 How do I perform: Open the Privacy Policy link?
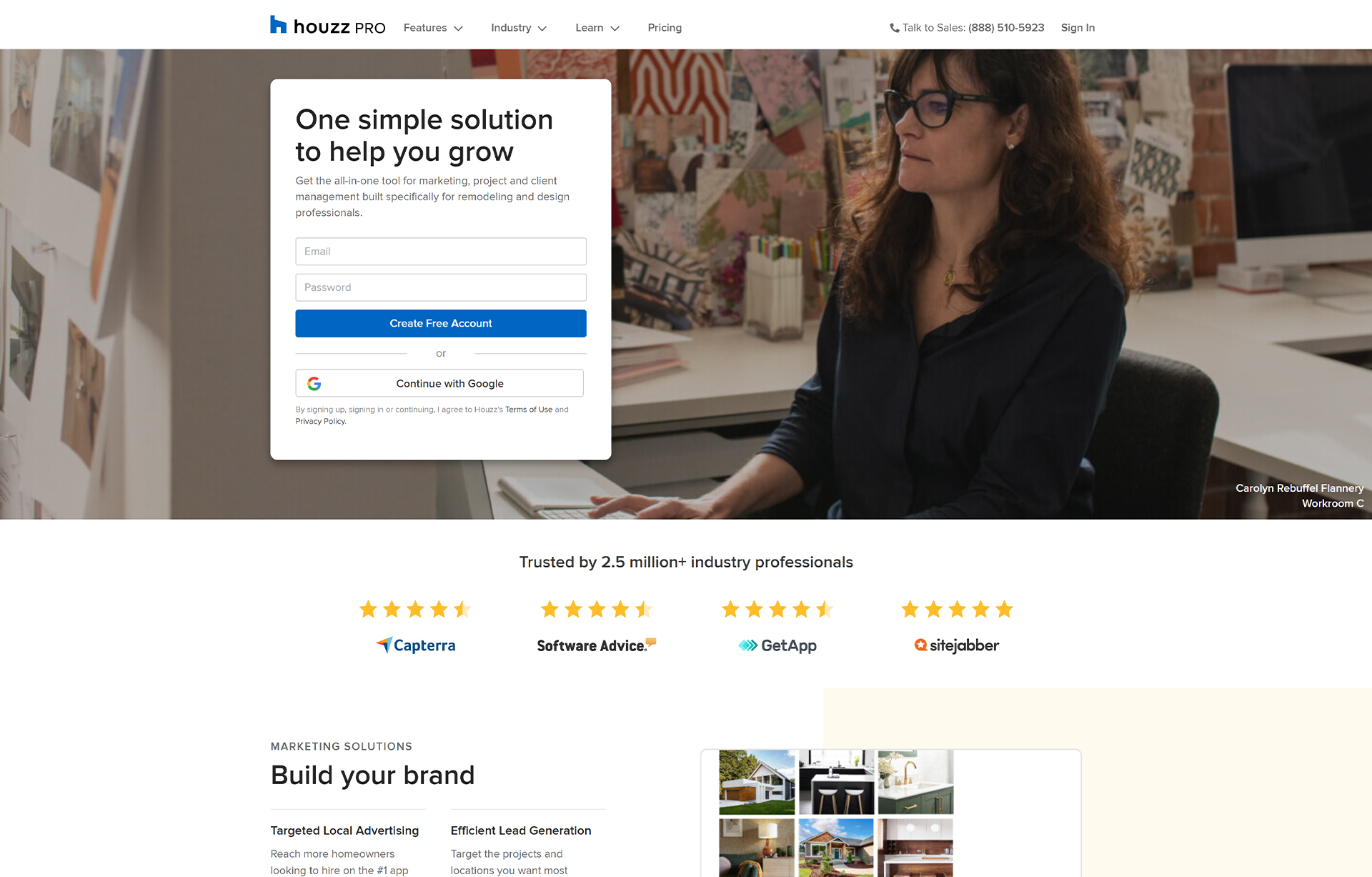tap(319, 421)
